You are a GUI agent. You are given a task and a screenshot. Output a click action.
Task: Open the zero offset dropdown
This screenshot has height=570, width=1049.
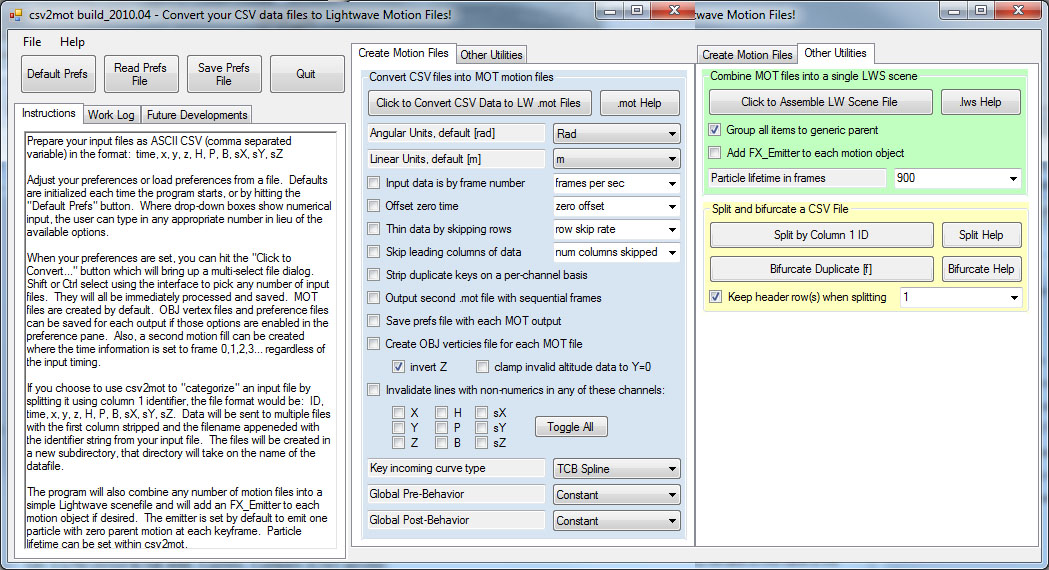click(616, 206)
